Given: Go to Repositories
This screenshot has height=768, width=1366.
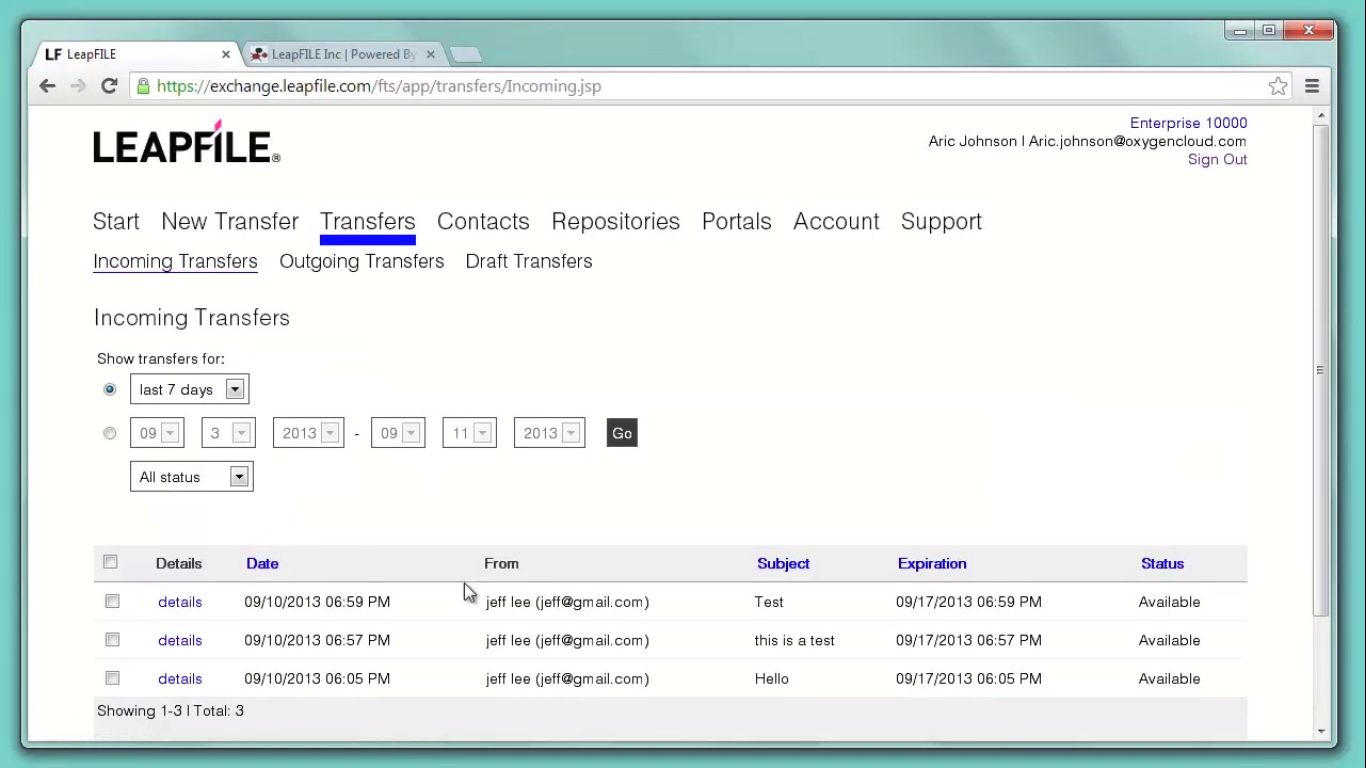Looking at the screenshot, I should [x=616, y=221].
